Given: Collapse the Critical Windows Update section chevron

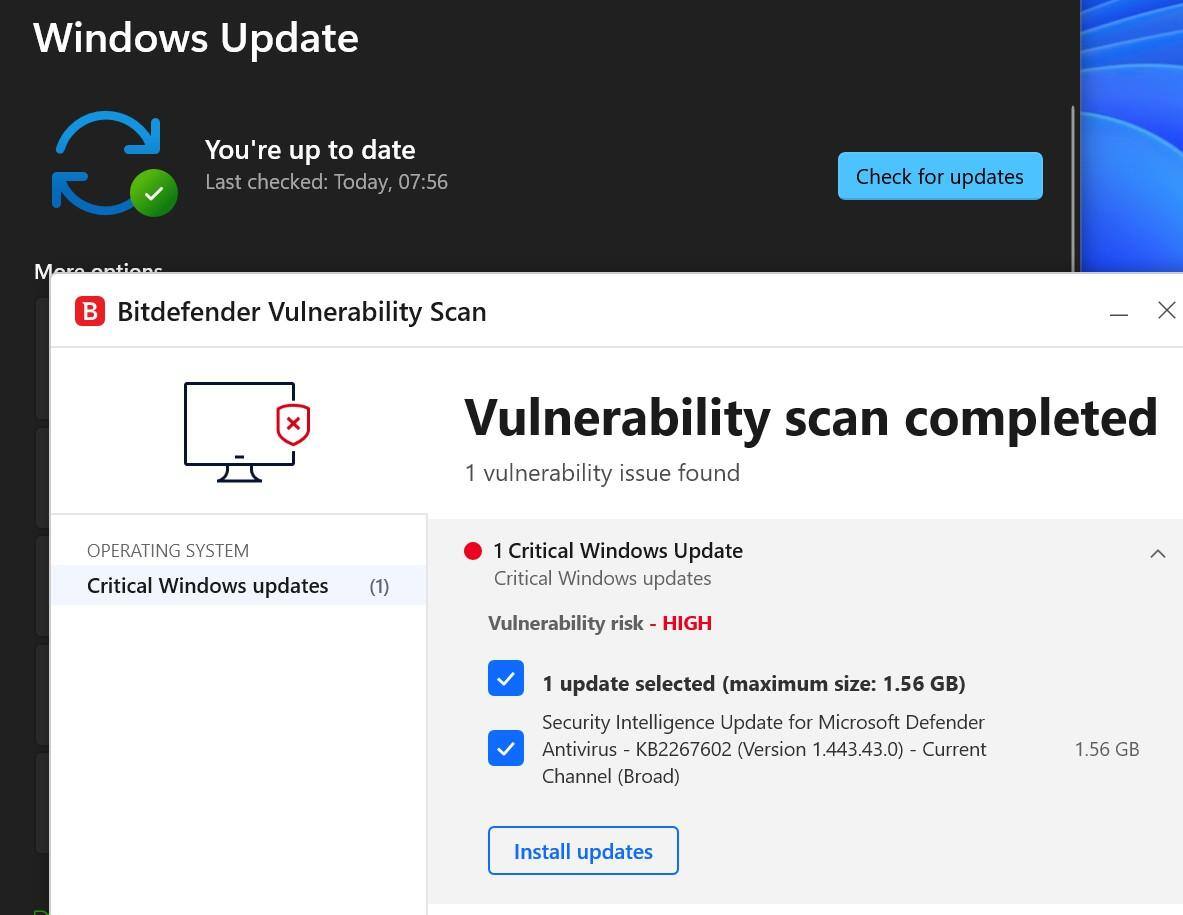Looking at the screenshot, I should 1157,553.
